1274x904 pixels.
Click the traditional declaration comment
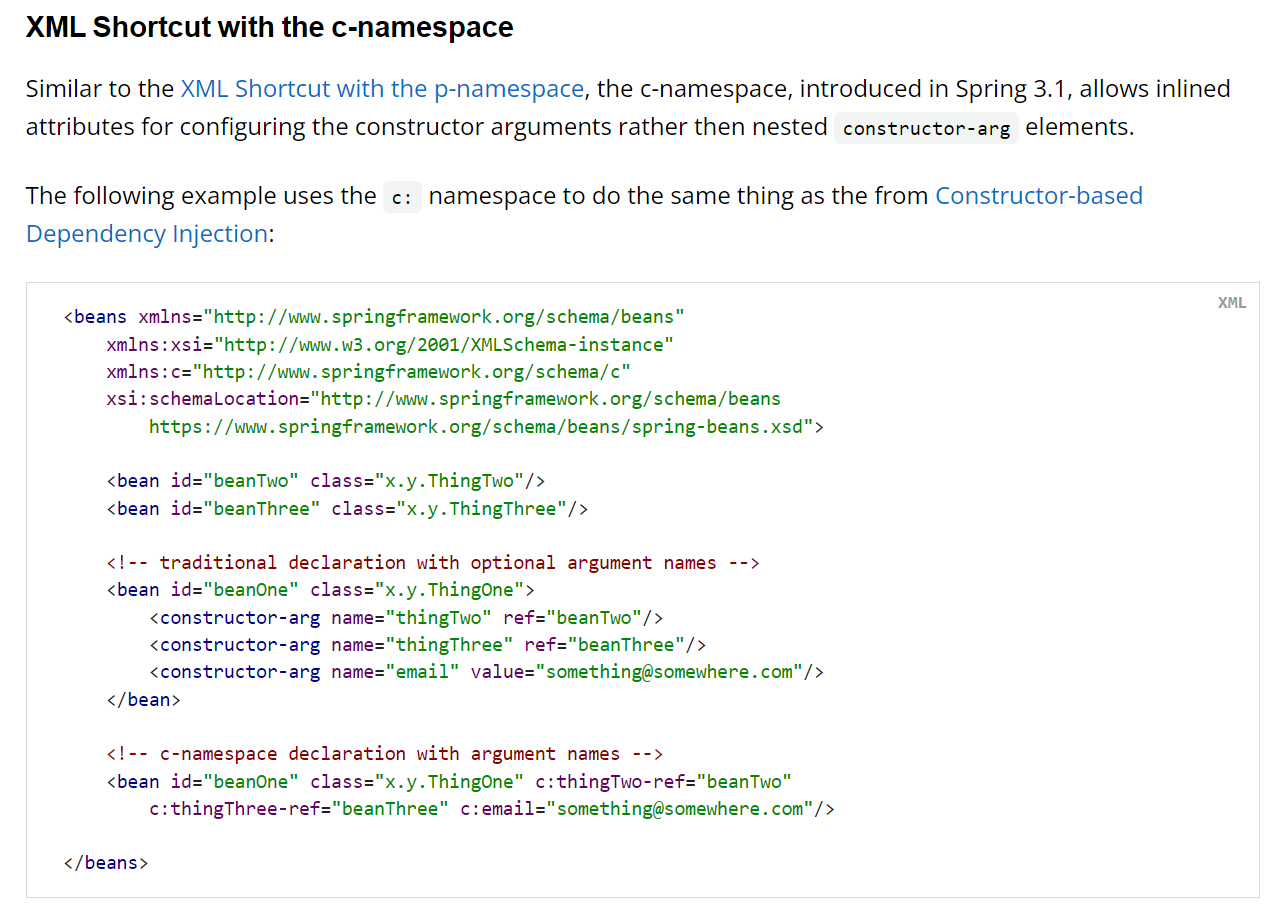(x=433, y=563)
